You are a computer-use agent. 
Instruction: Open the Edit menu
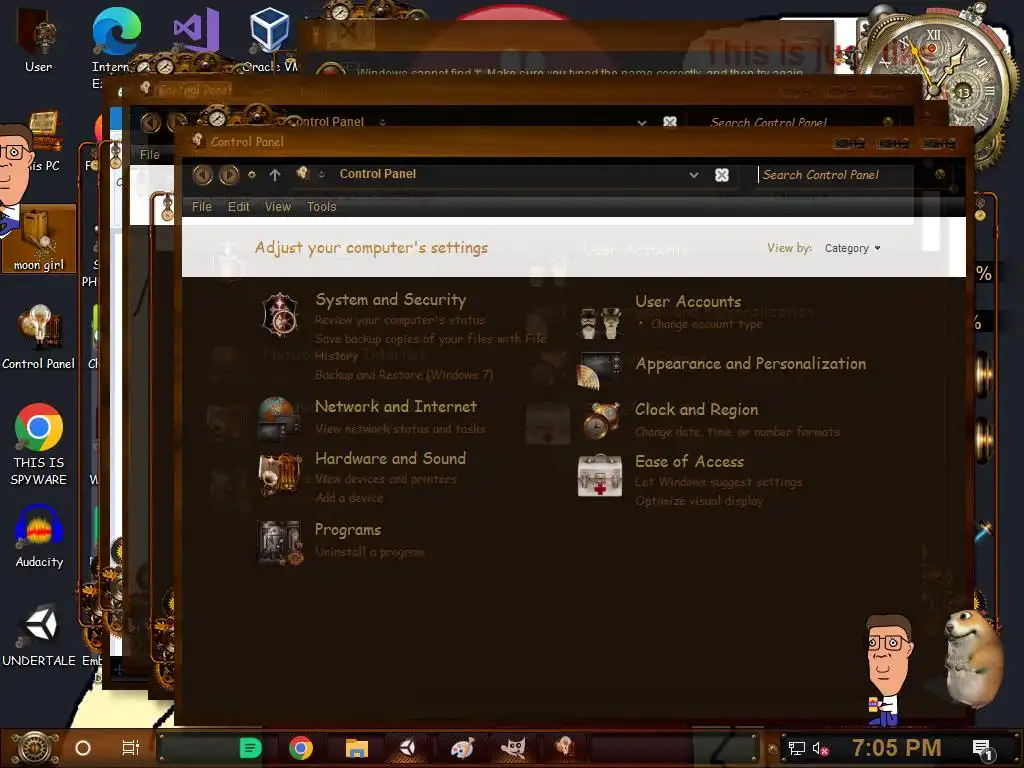[238, 206]
